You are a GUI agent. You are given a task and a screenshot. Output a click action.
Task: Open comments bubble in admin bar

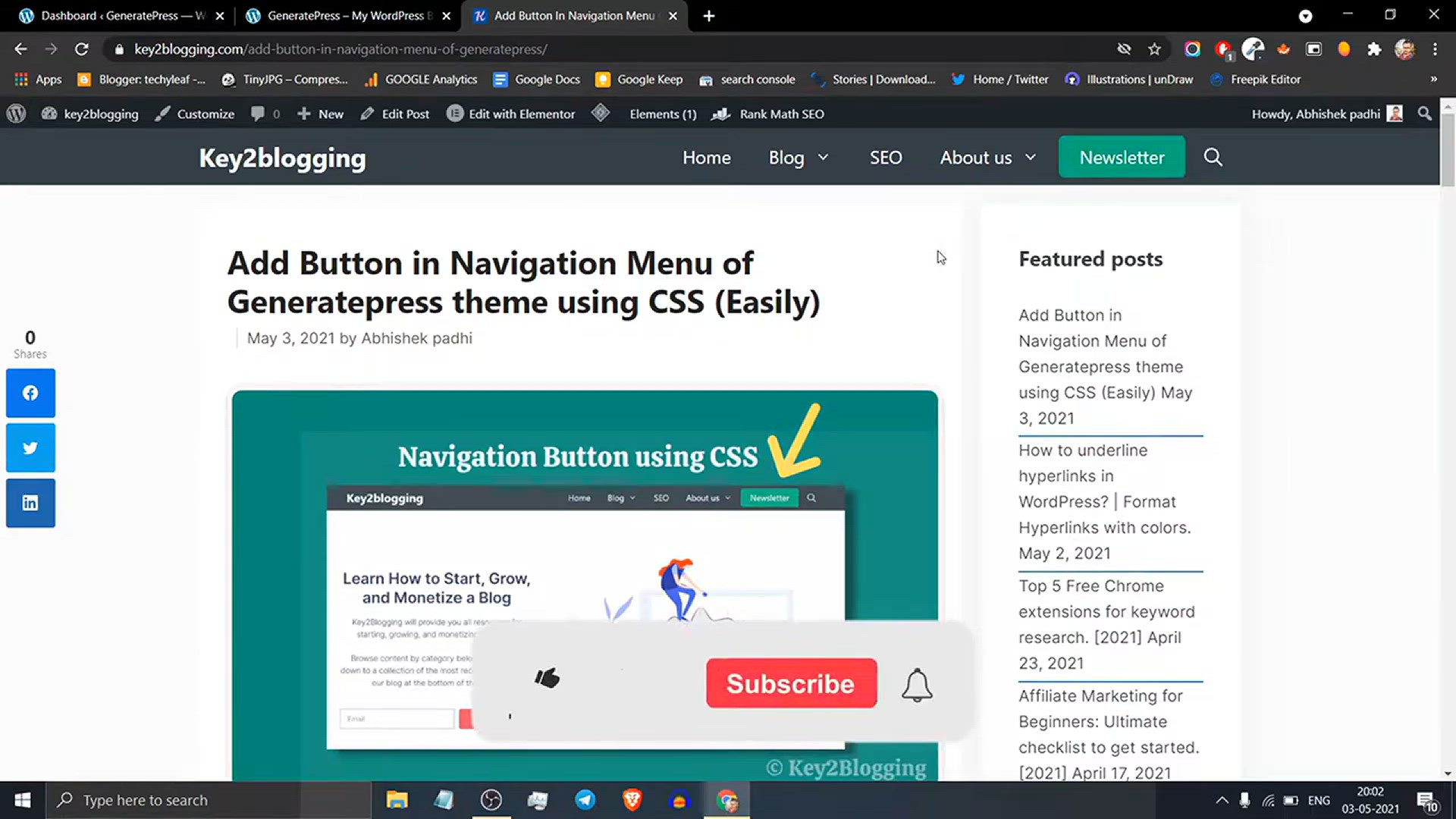pos(265,114)
